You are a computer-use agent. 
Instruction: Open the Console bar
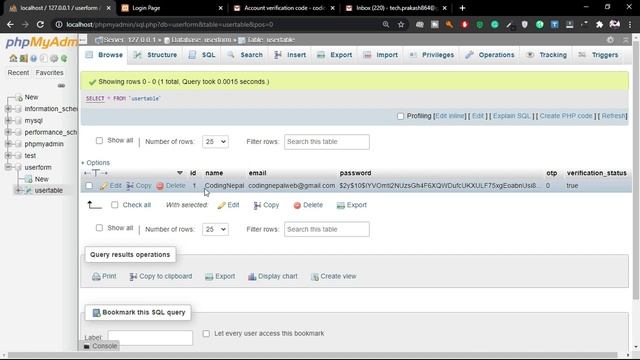point(100,346)
